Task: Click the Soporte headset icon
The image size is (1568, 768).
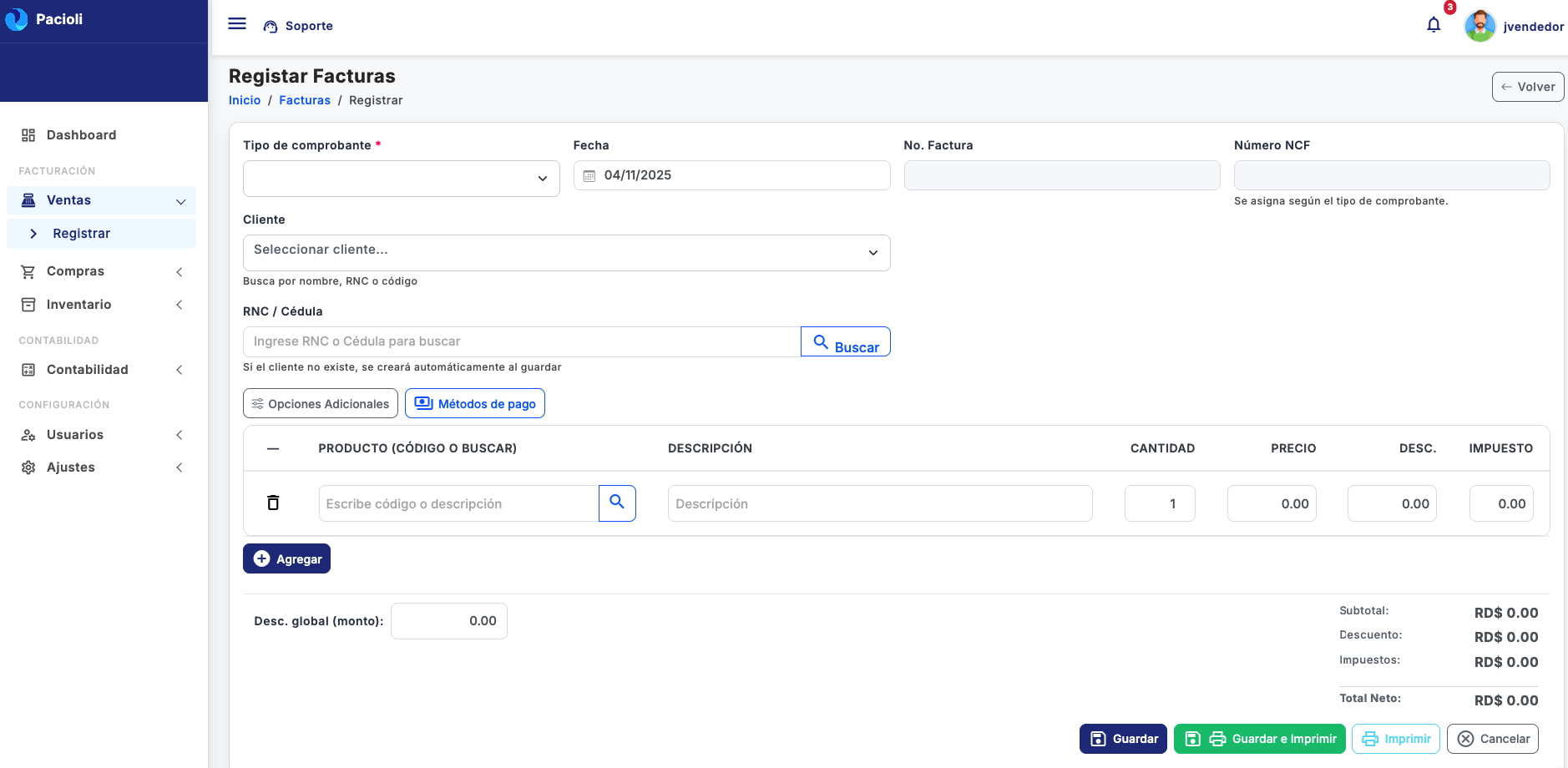Action: click(271, 27)
